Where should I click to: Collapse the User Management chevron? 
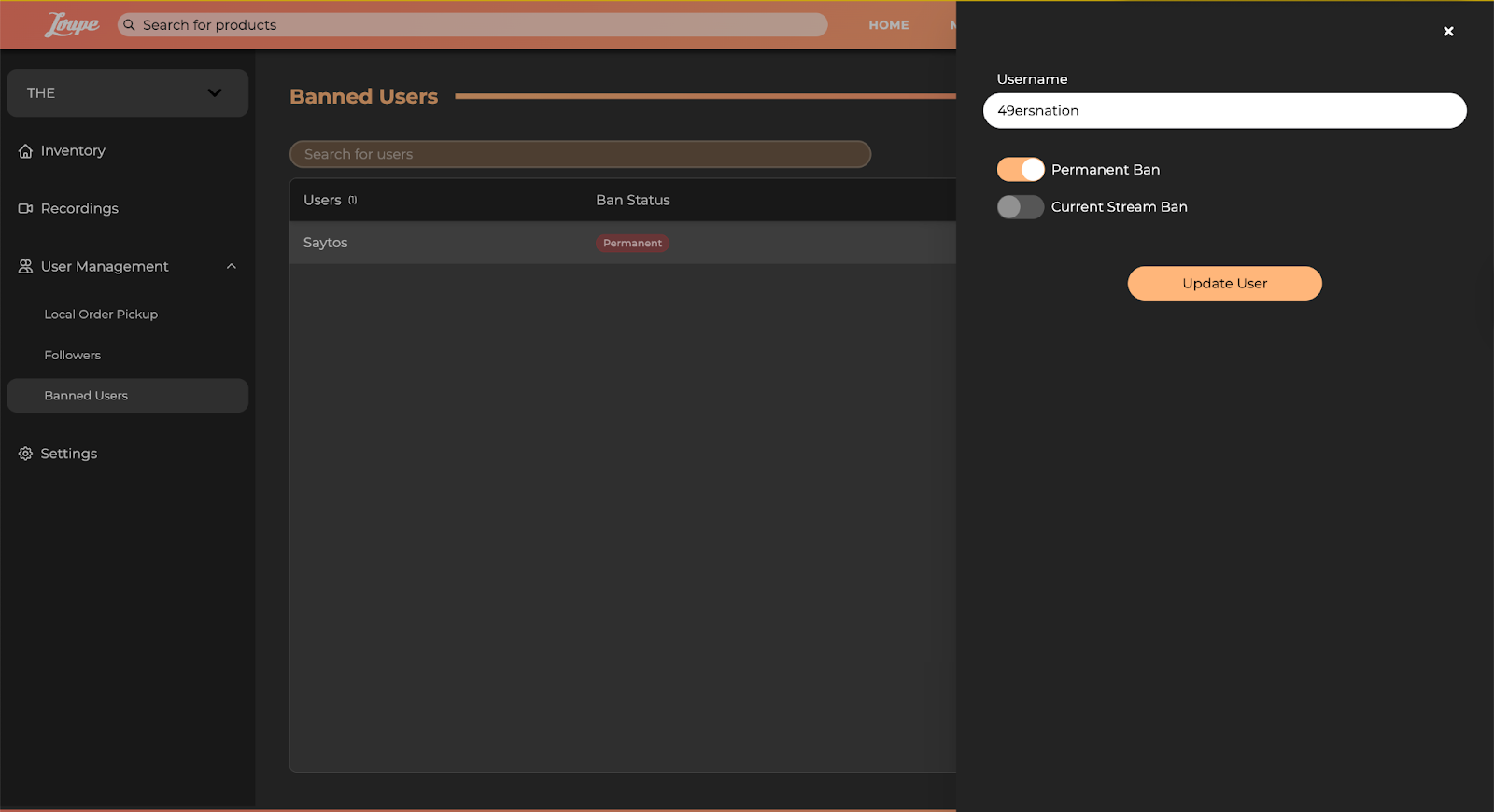tap(232, 267)
